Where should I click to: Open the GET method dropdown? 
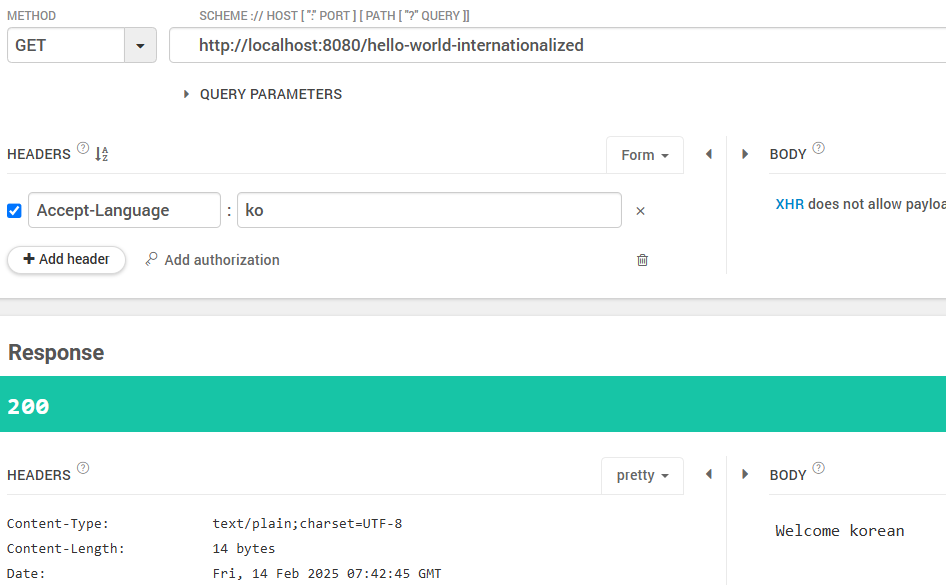coord(140,45)
